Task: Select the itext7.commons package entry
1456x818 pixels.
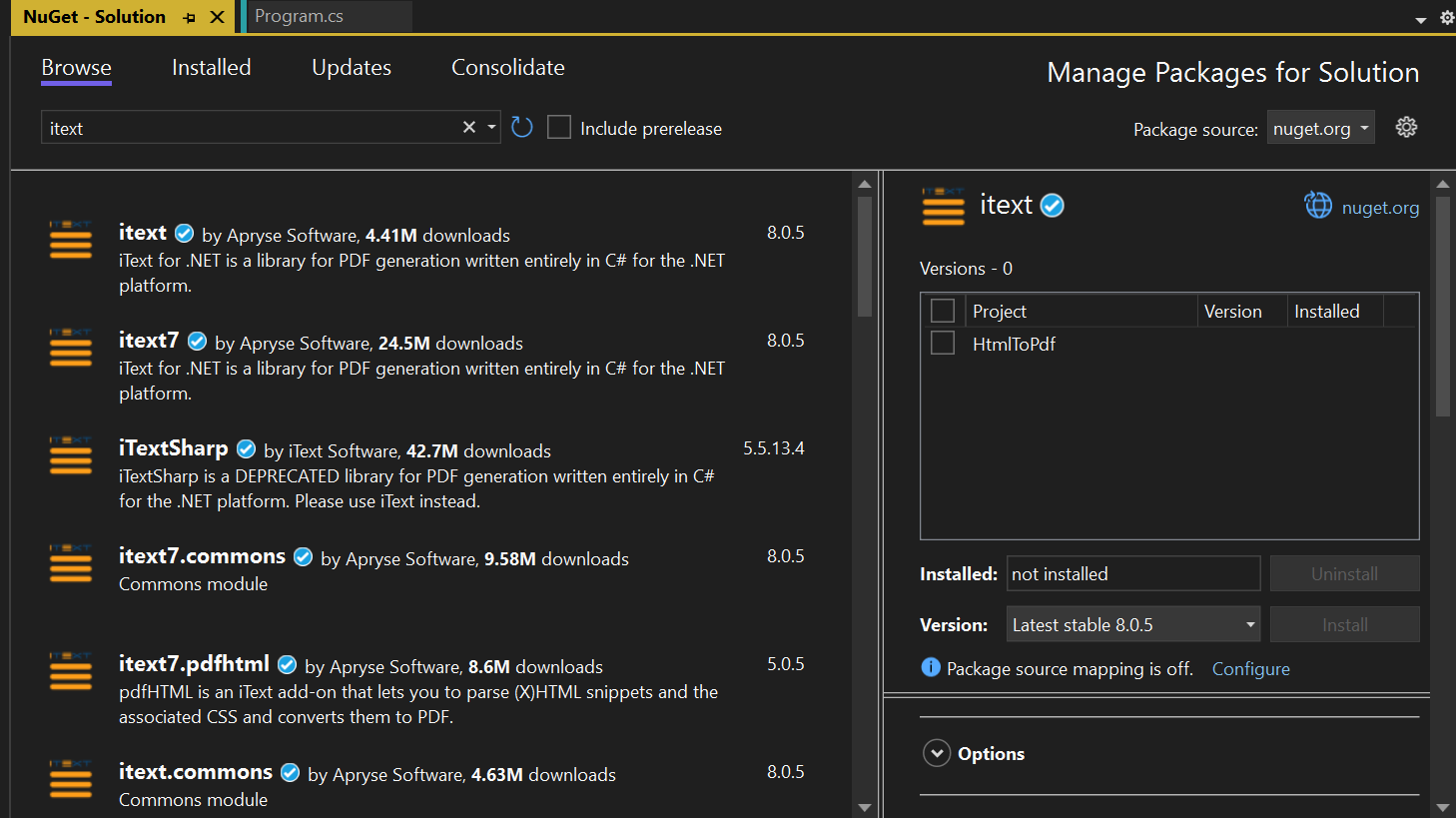Action: point(202,556)
